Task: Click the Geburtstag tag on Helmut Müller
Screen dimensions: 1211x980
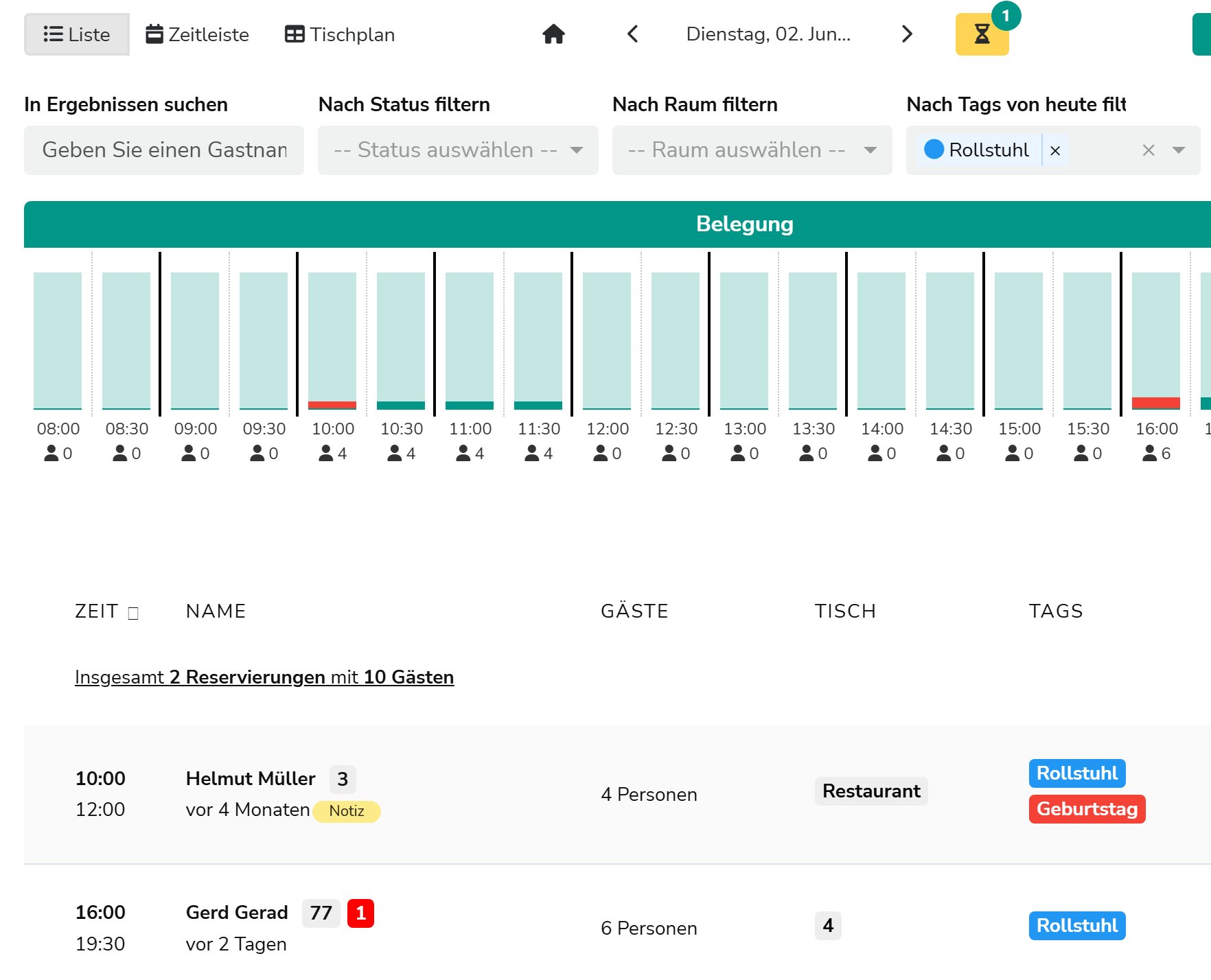Action: pos(1087,808)
